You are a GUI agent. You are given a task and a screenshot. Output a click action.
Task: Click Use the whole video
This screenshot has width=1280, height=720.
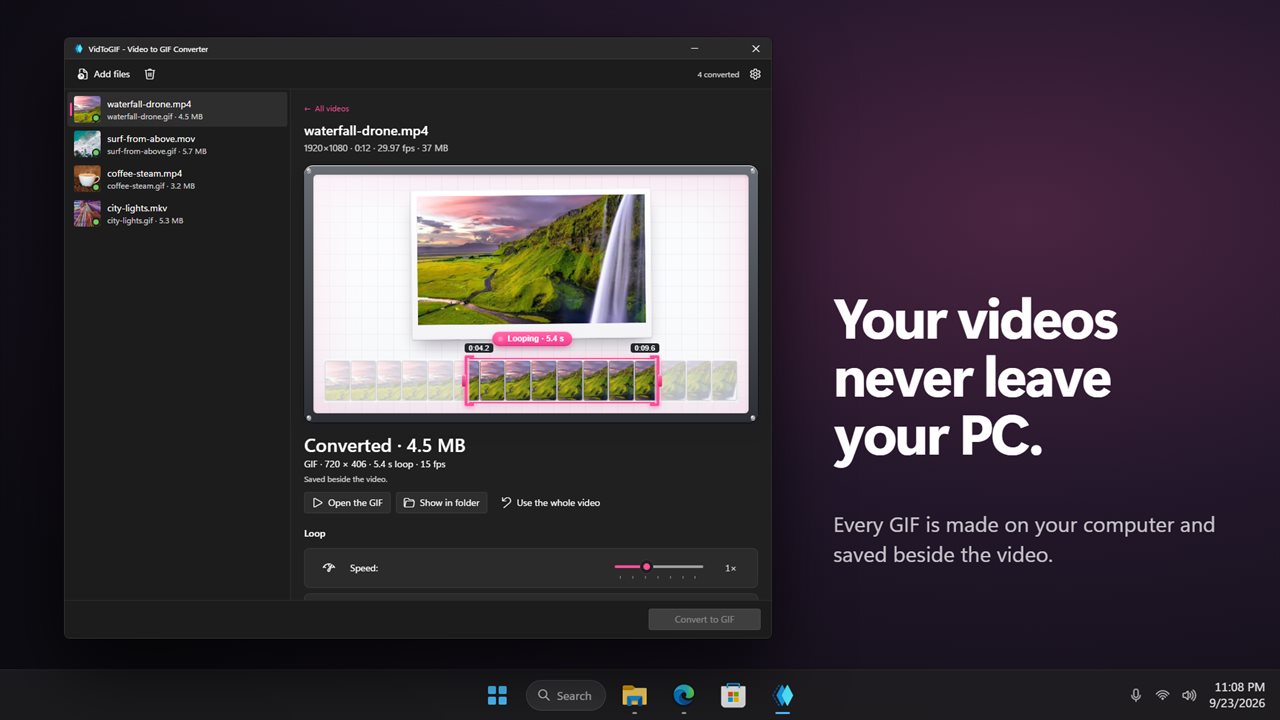(x=550, y=503)
